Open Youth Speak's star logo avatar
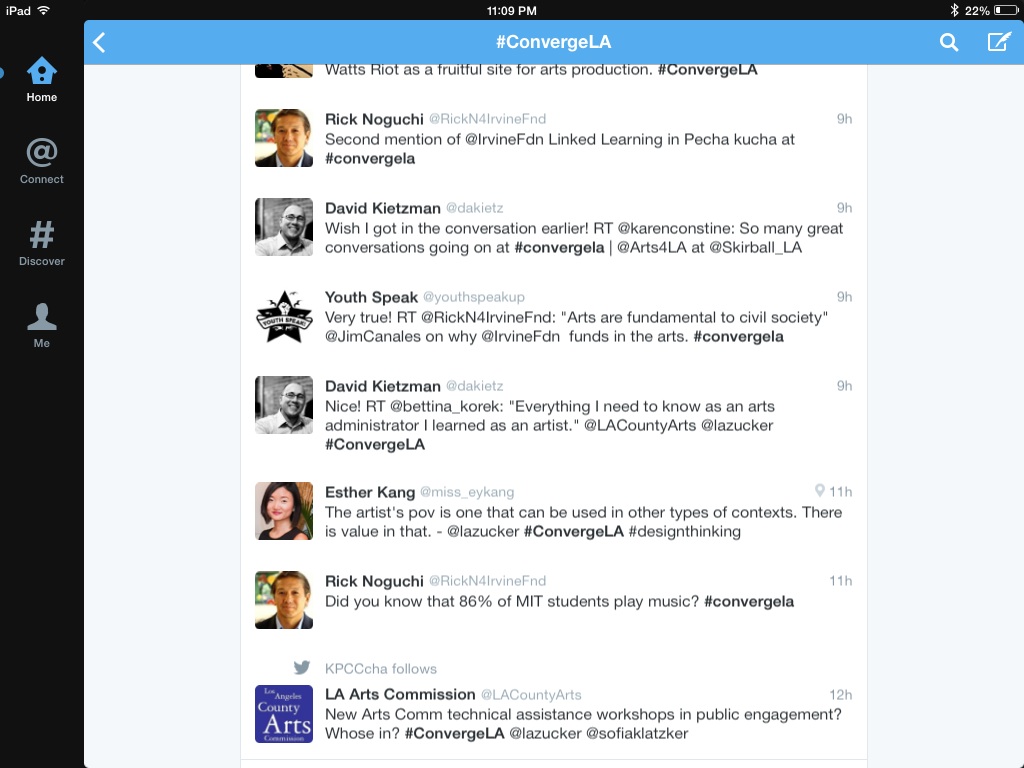The height and width of the screenshot is (768, 1024). click(x=283, y=316)
